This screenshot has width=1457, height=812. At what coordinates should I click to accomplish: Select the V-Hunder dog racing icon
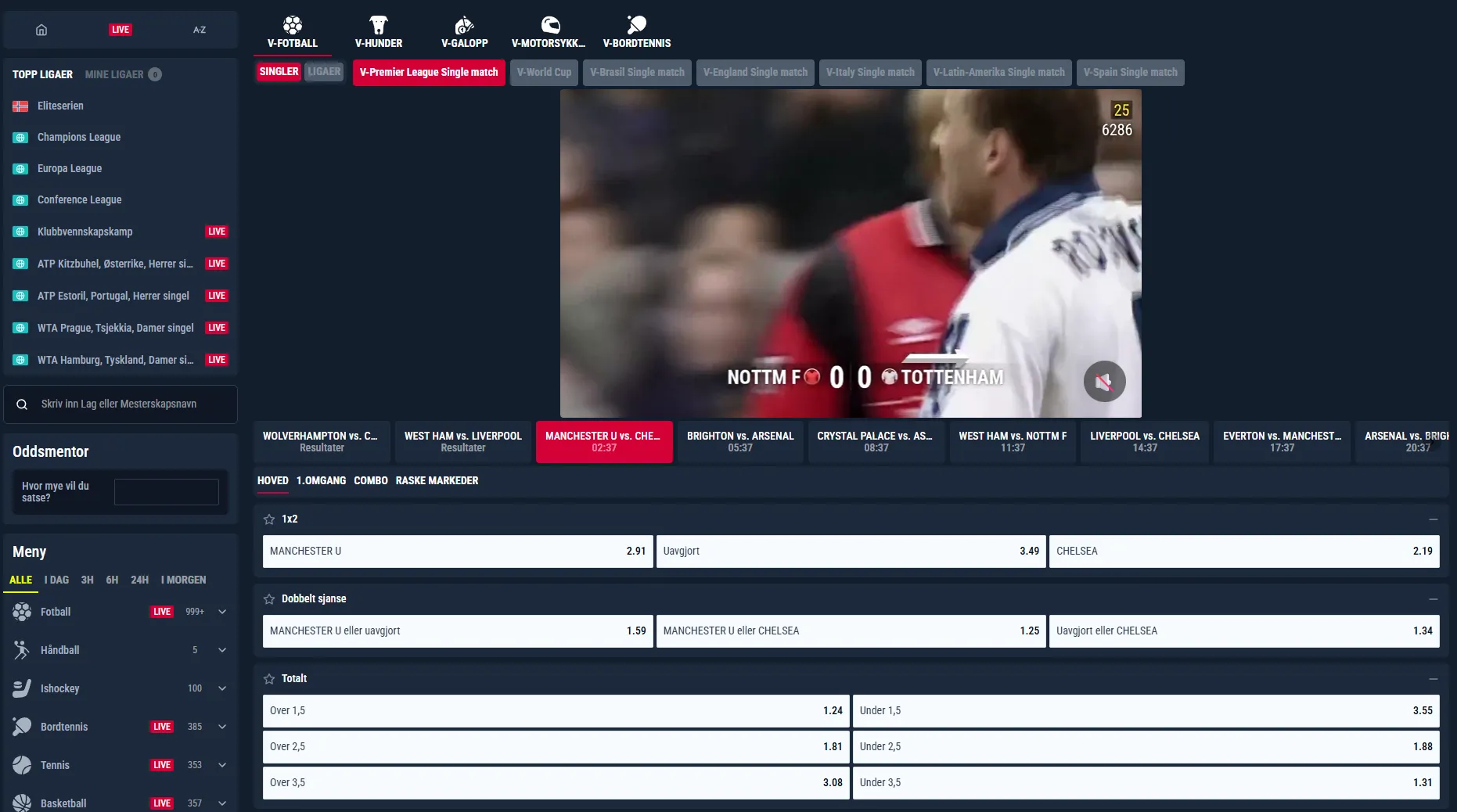click(379, 25)
